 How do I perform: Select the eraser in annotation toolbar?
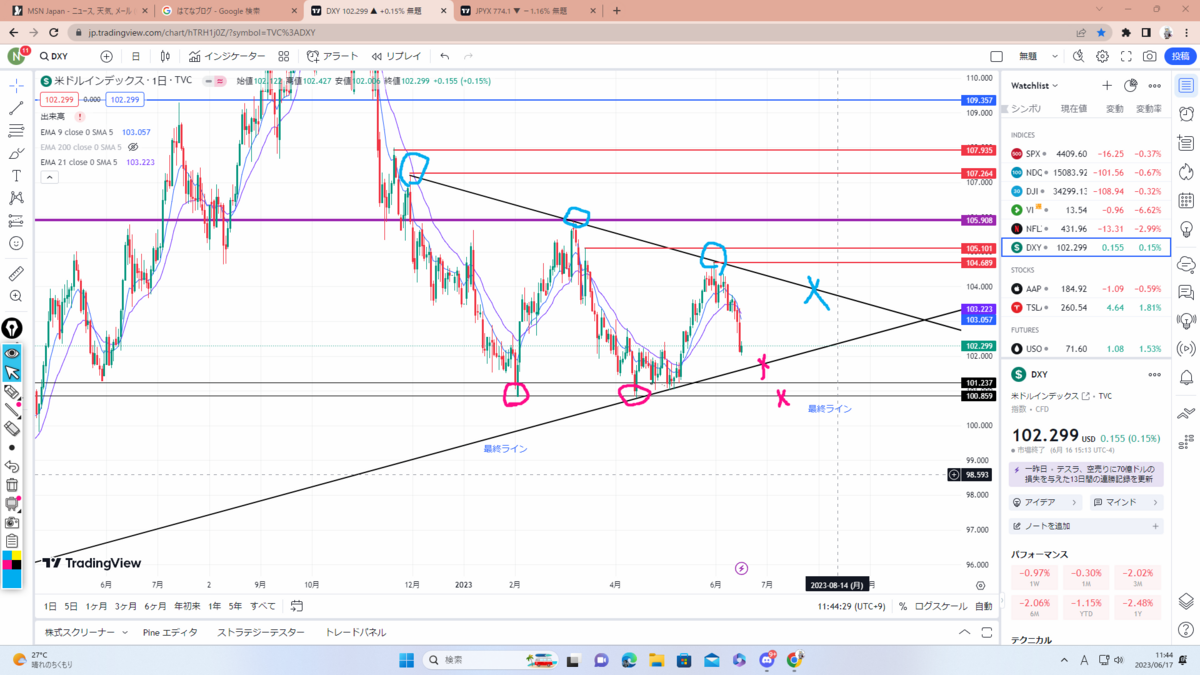point(12,428)
